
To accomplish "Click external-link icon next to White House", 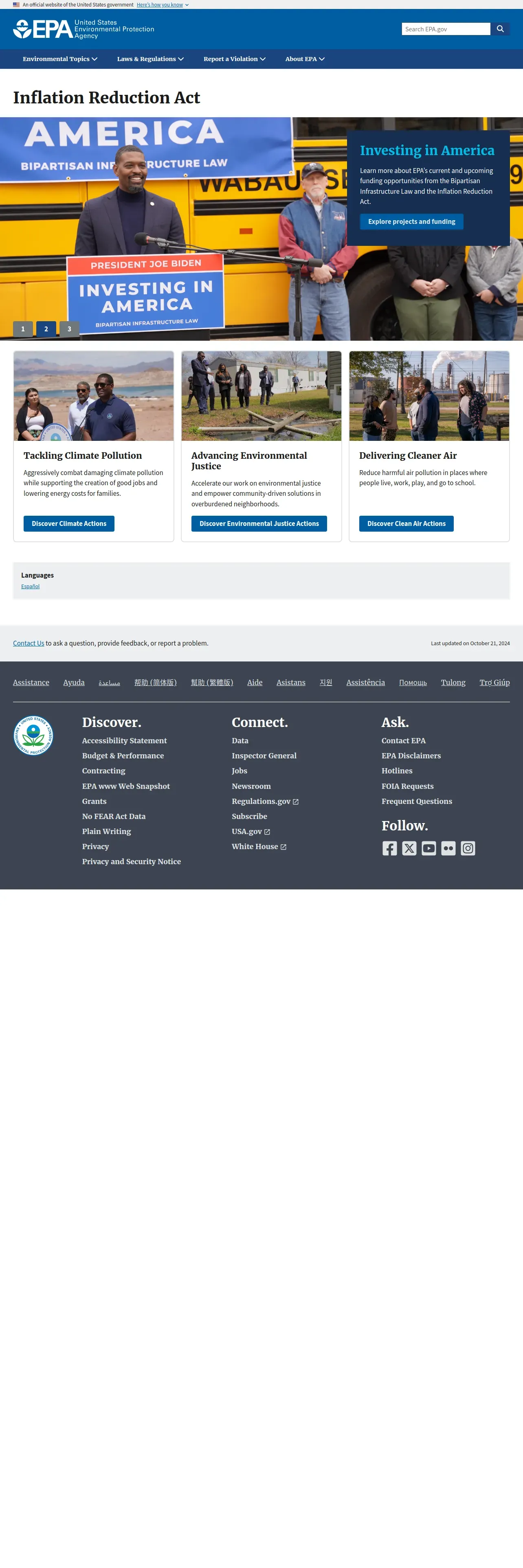I will click(283, 847).
